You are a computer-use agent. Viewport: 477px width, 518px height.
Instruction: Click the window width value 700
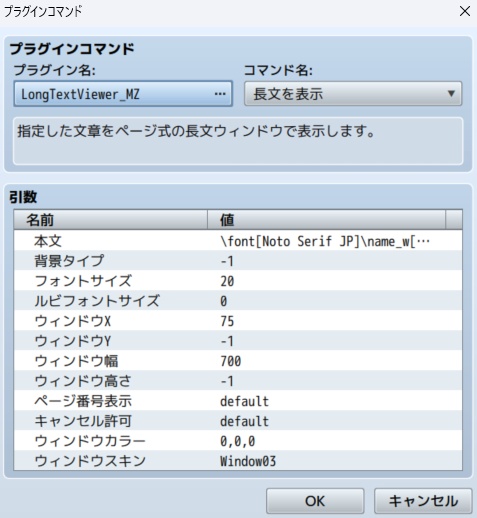pos(231,361)
